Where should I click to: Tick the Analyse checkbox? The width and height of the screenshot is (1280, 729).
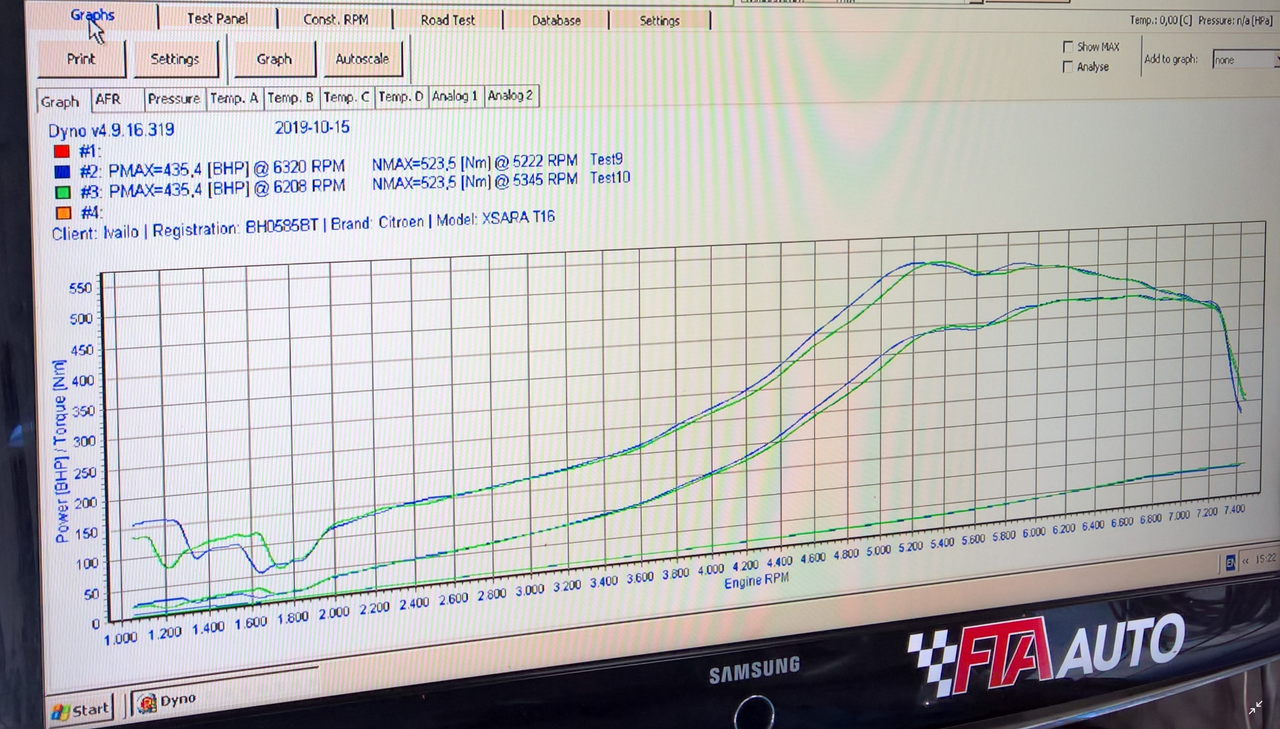pos(1068,67)
